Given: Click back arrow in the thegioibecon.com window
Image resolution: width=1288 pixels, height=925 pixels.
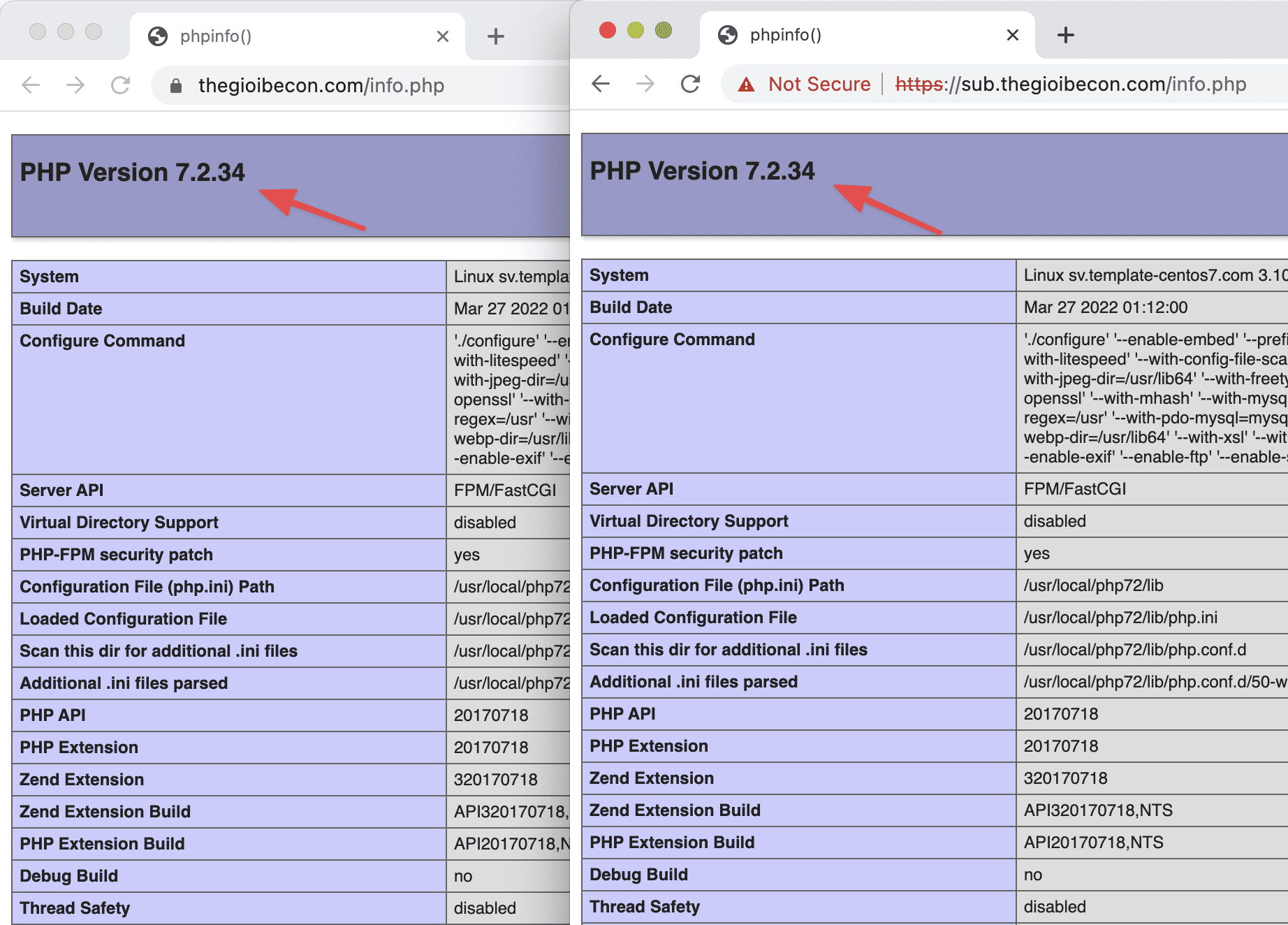Looking at the screenshot, I should pyautogui.click(x=31, y=85).
